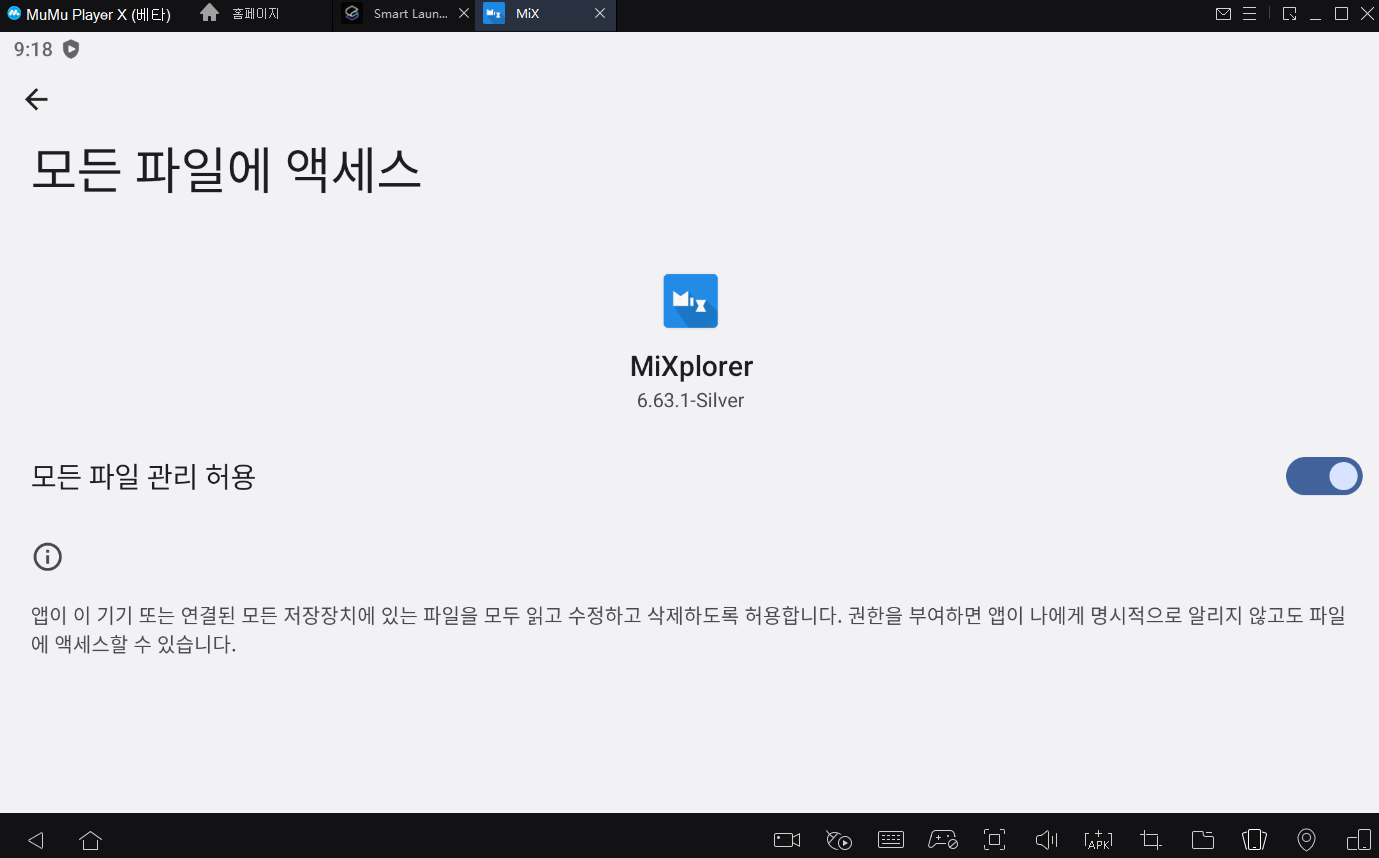This screenshot has height=858, width=1379.
Task: Click the 6.63.1-Silver version text
Action: pos(690,401)
